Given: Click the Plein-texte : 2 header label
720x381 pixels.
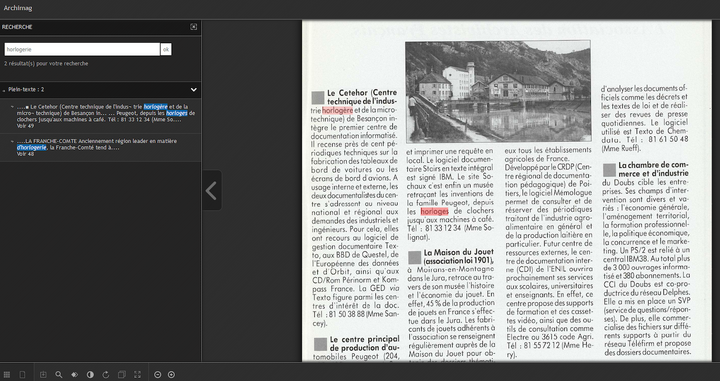Looking at the screenshot, I should pos(26,90).
